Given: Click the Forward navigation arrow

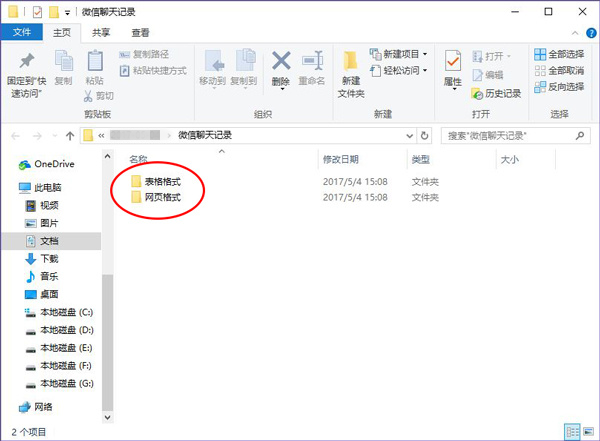Looking at the screenshot, I should point(37,136).
